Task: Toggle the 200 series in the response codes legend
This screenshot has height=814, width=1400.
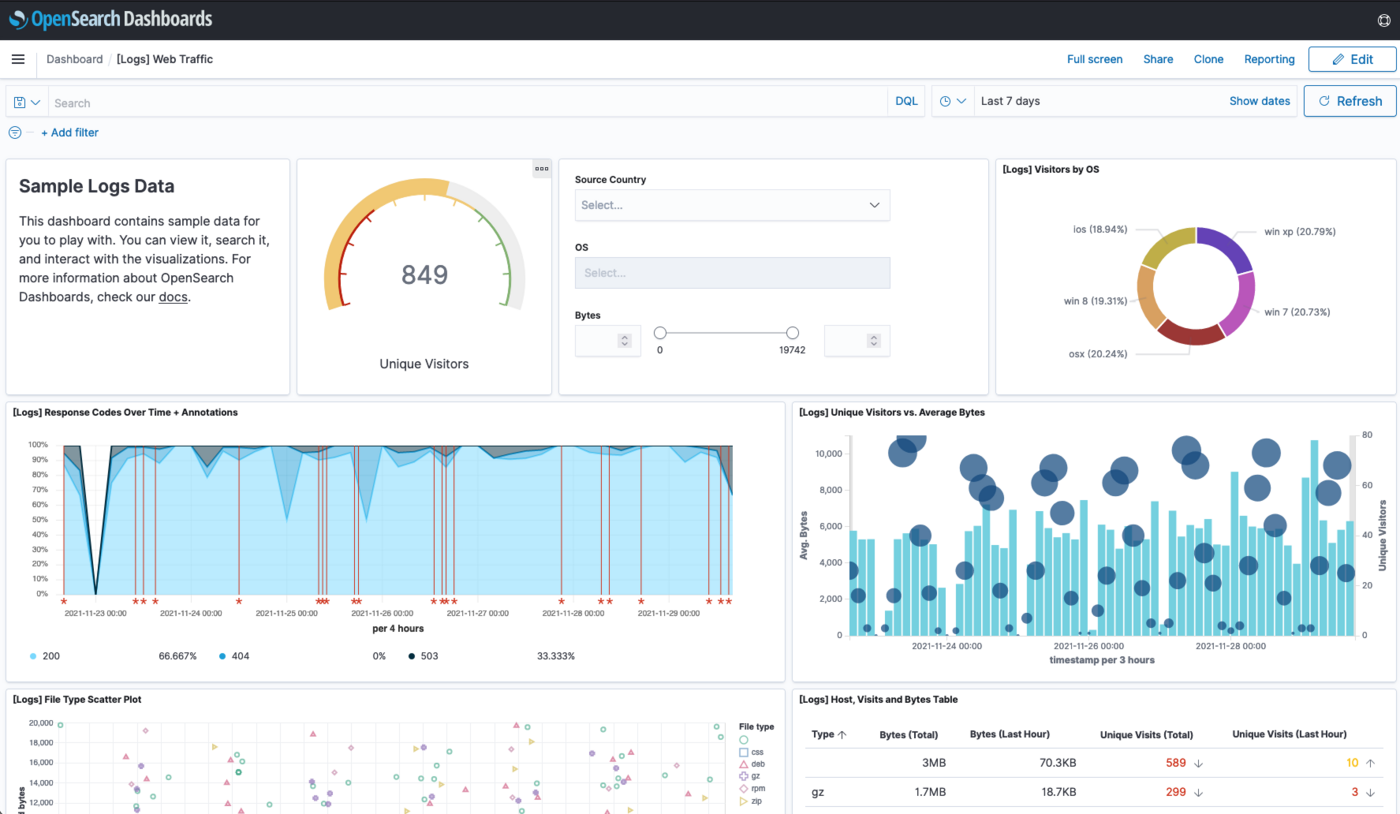Action: click(44, 655)
